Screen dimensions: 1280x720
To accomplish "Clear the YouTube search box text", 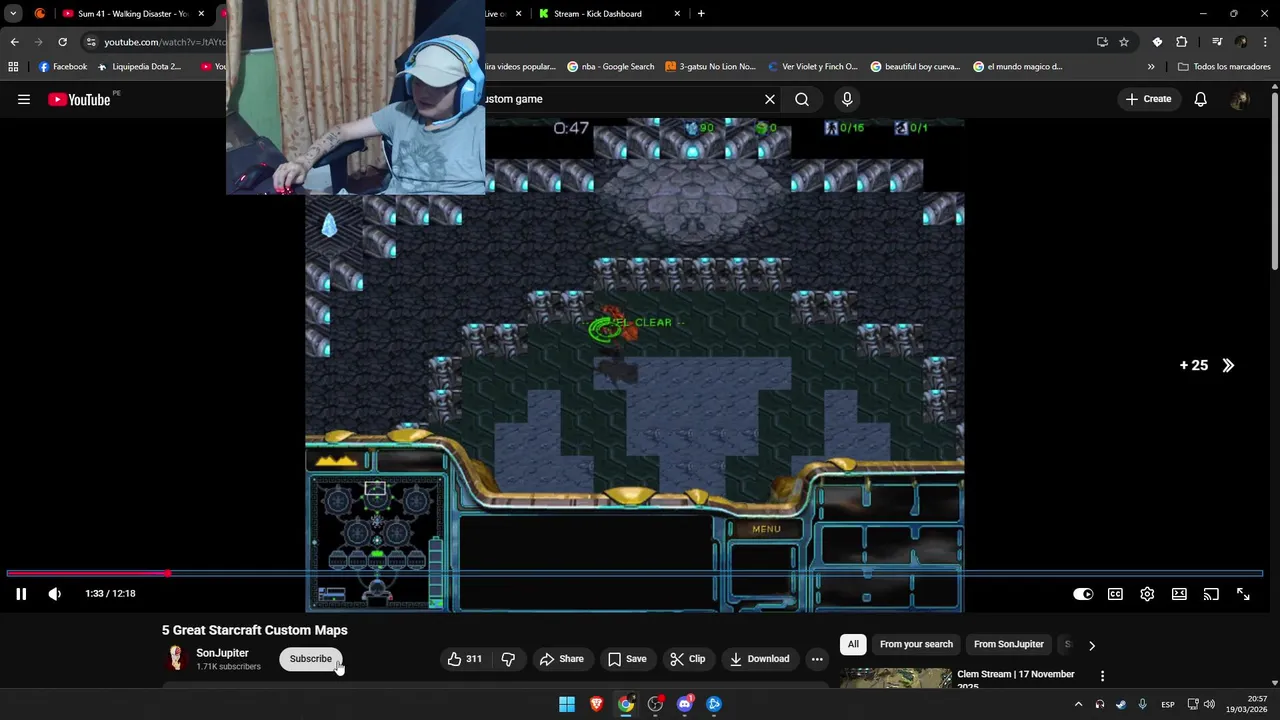I will click(x=770, y=99).
